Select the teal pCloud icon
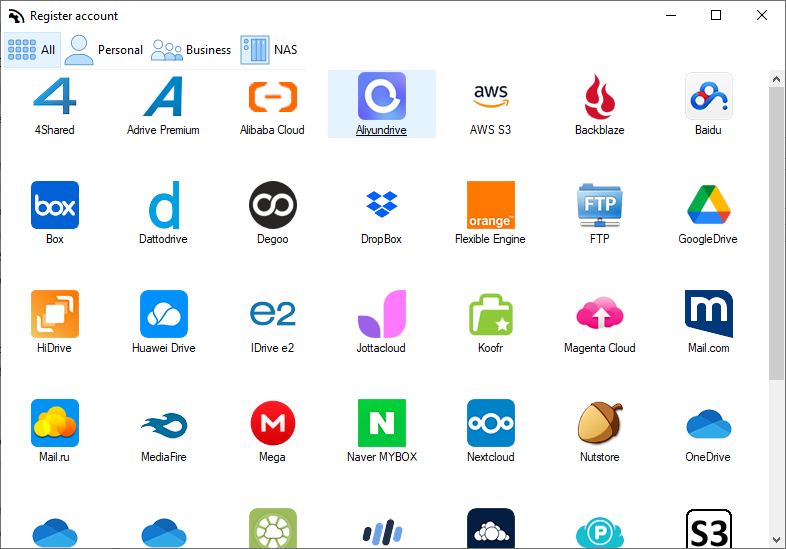 point(600,532)
